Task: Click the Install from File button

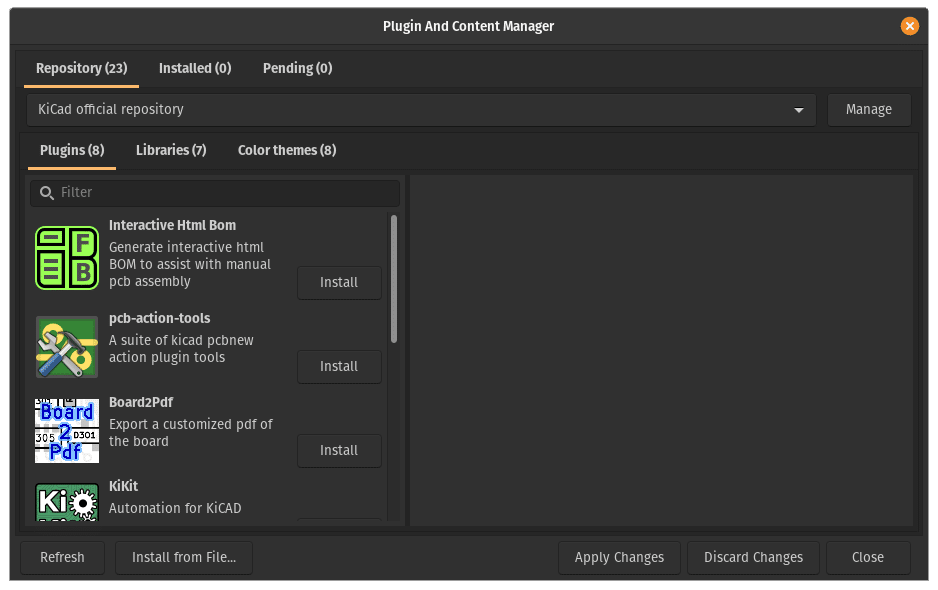Action: point(184,557)
